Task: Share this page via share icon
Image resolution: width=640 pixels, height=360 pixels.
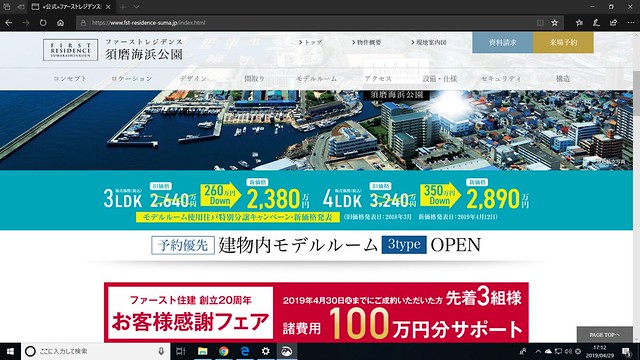Action: tap(613, 23)
